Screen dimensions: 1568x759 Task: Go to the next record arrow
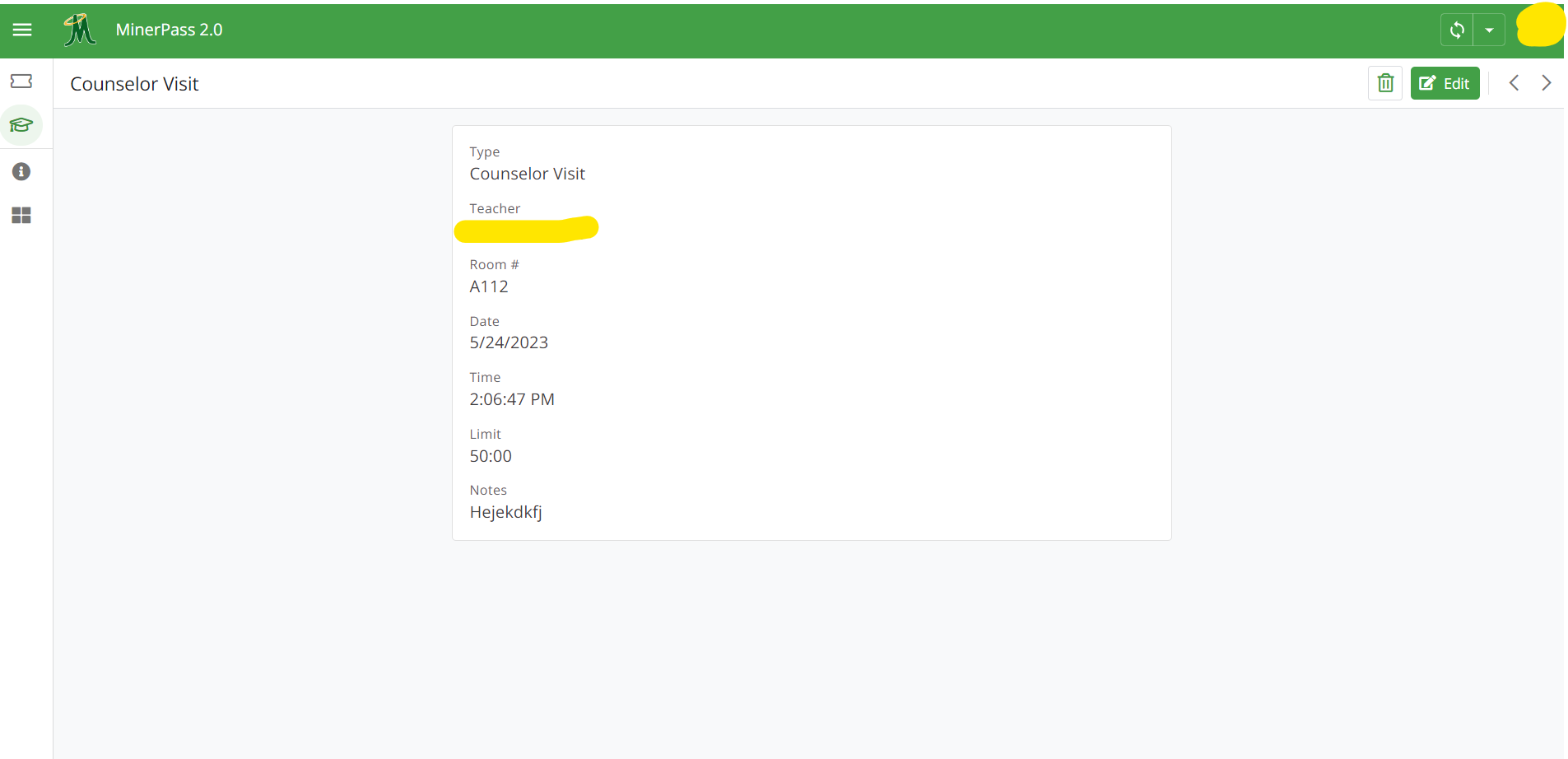[x=1547, y=83]
